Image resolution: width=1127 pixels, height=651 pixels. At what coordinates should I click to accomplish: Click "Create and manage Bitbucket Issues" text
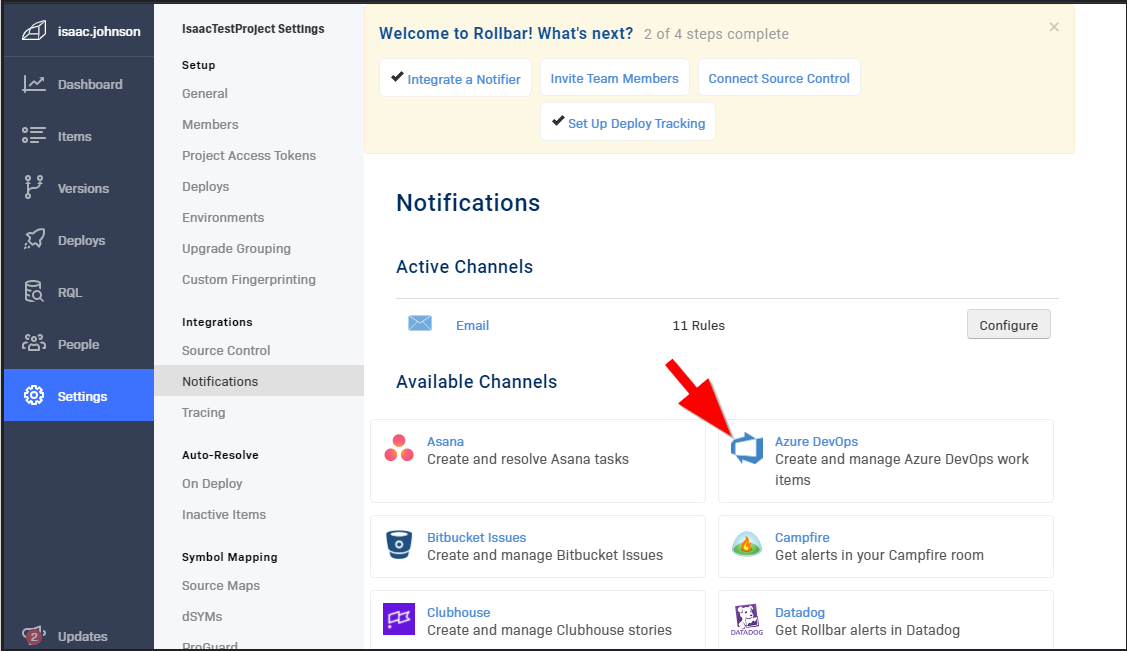(x=545, y=555)
